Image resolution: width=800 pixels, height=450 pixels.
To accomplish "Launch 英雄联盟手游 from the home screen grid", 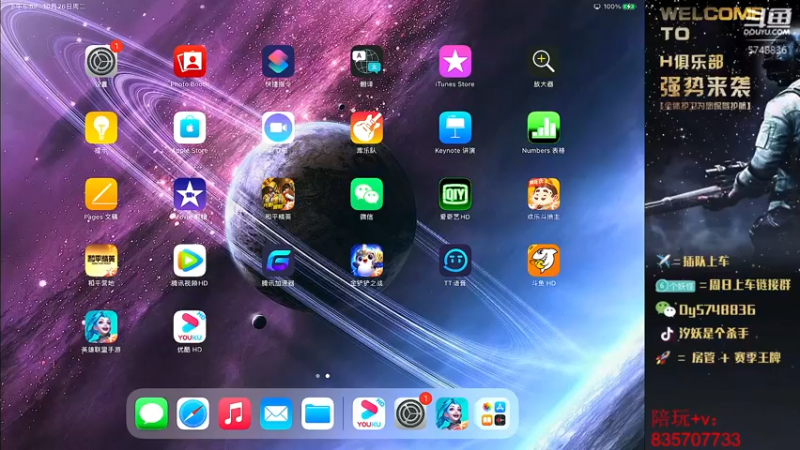I will pyautogui.click(x=101, y=327).
